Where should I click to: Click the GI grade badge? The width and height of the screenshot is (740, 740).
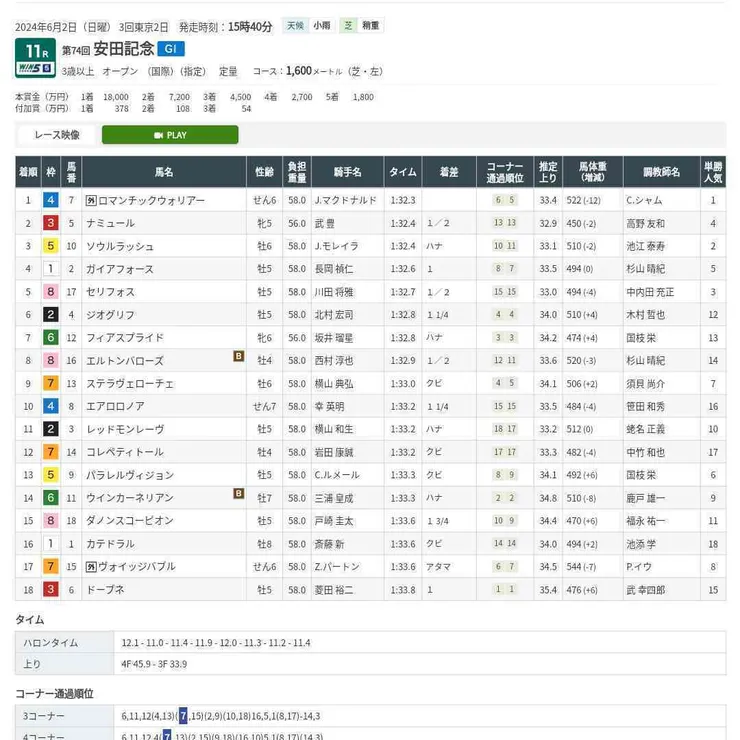tap(171, 48)
